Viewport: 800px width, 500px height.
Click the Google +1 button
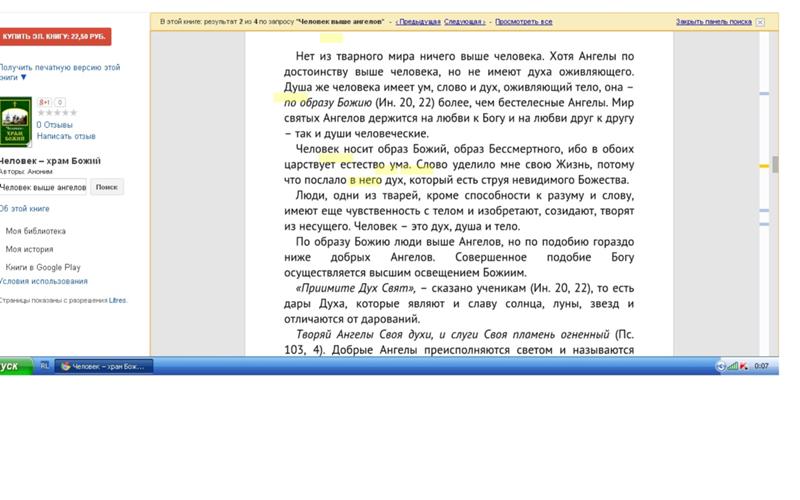point(44,102)
